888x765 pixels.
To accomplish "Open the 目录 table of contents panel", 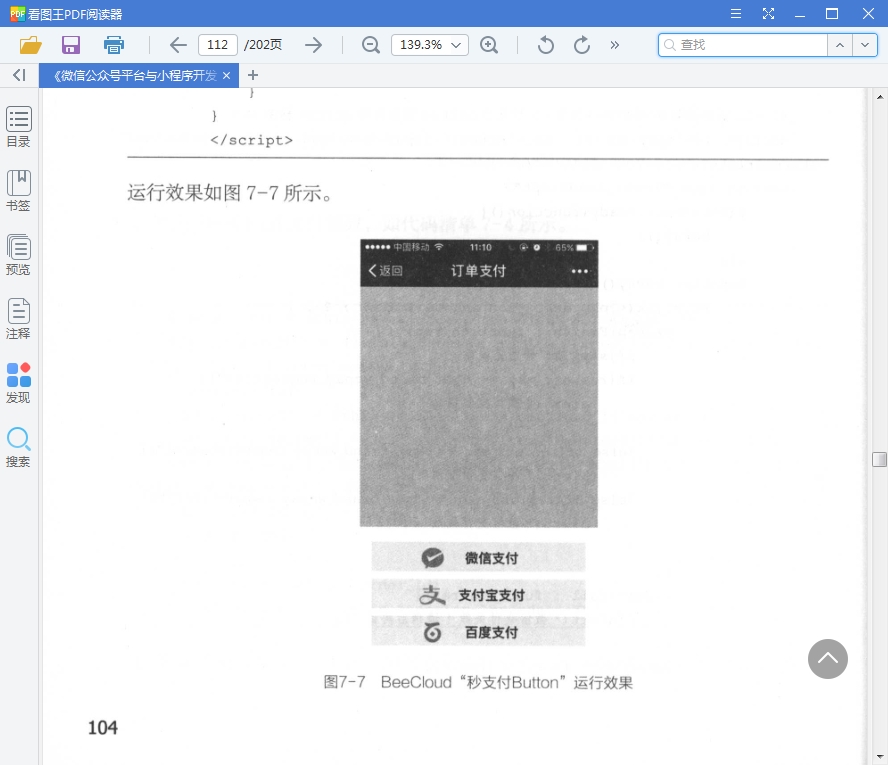I will [19, 127].
